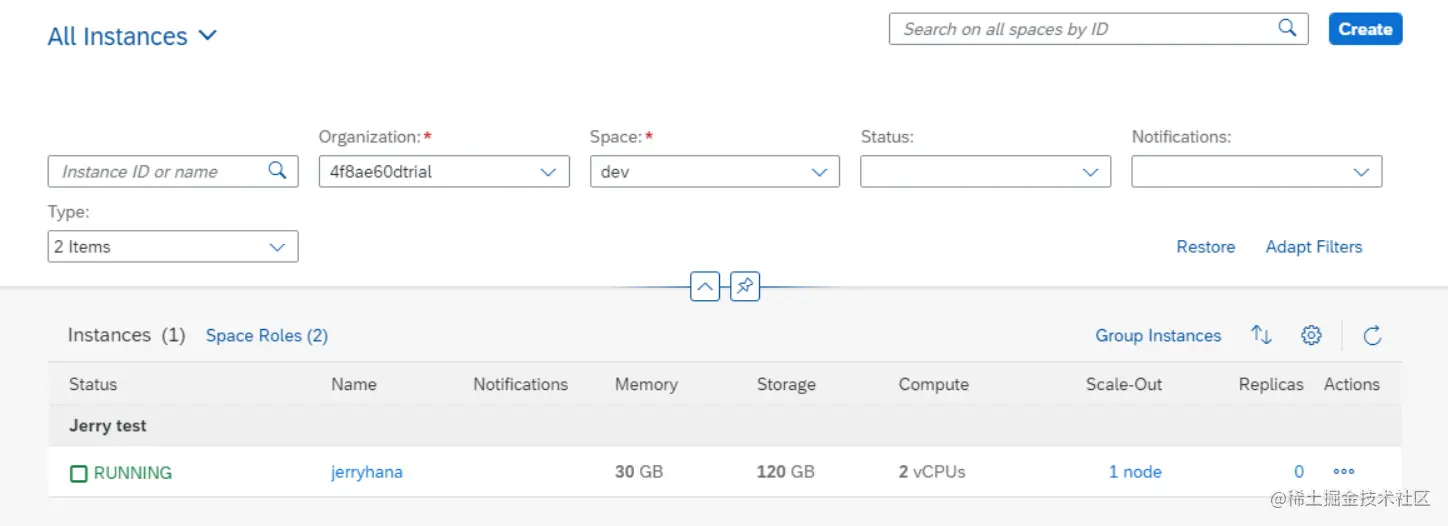1448x526 pixels.
Task: Collapse the filter header with arrow button
Action: pyautogui.click(x=705, y=288)
